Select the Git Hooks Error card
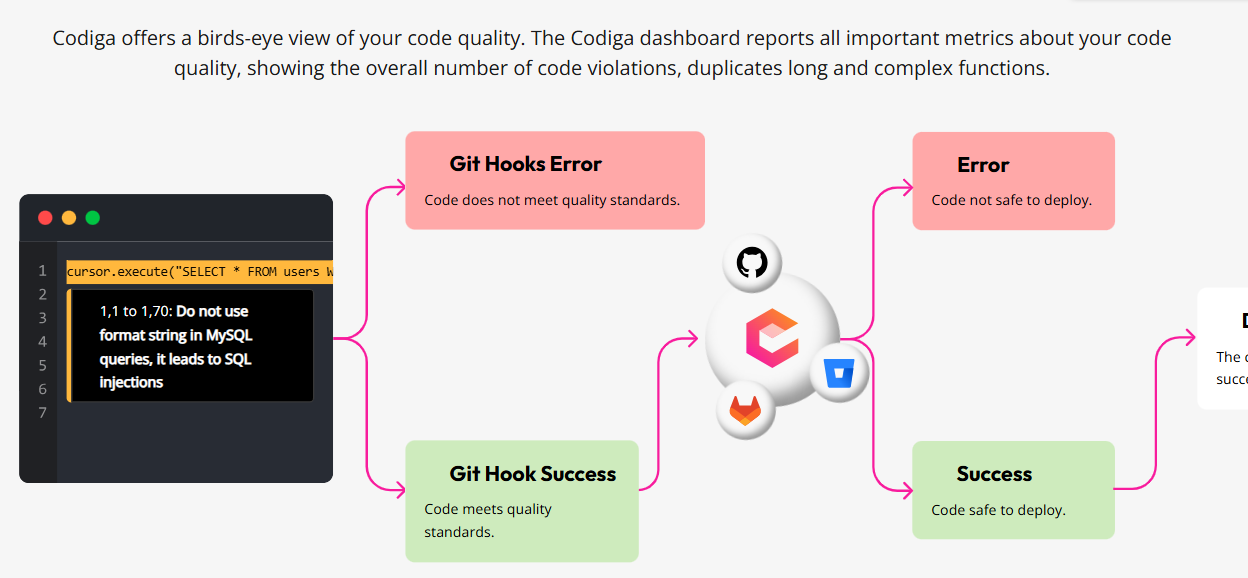Screen dimensions: 1248x578 (555, 180)
